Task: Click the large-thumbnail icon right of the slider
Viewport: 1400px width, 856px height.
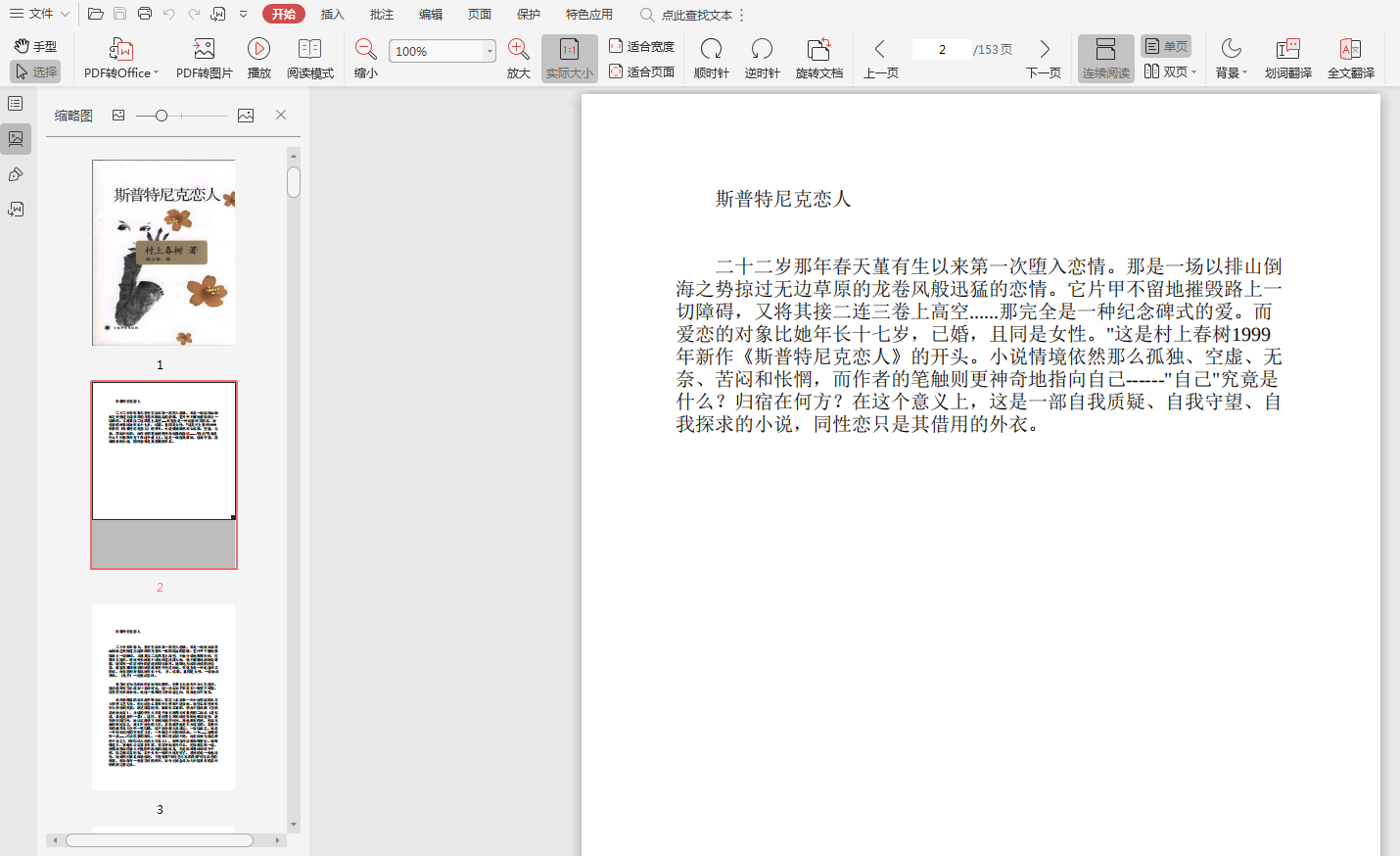Action: coord(246,116)
